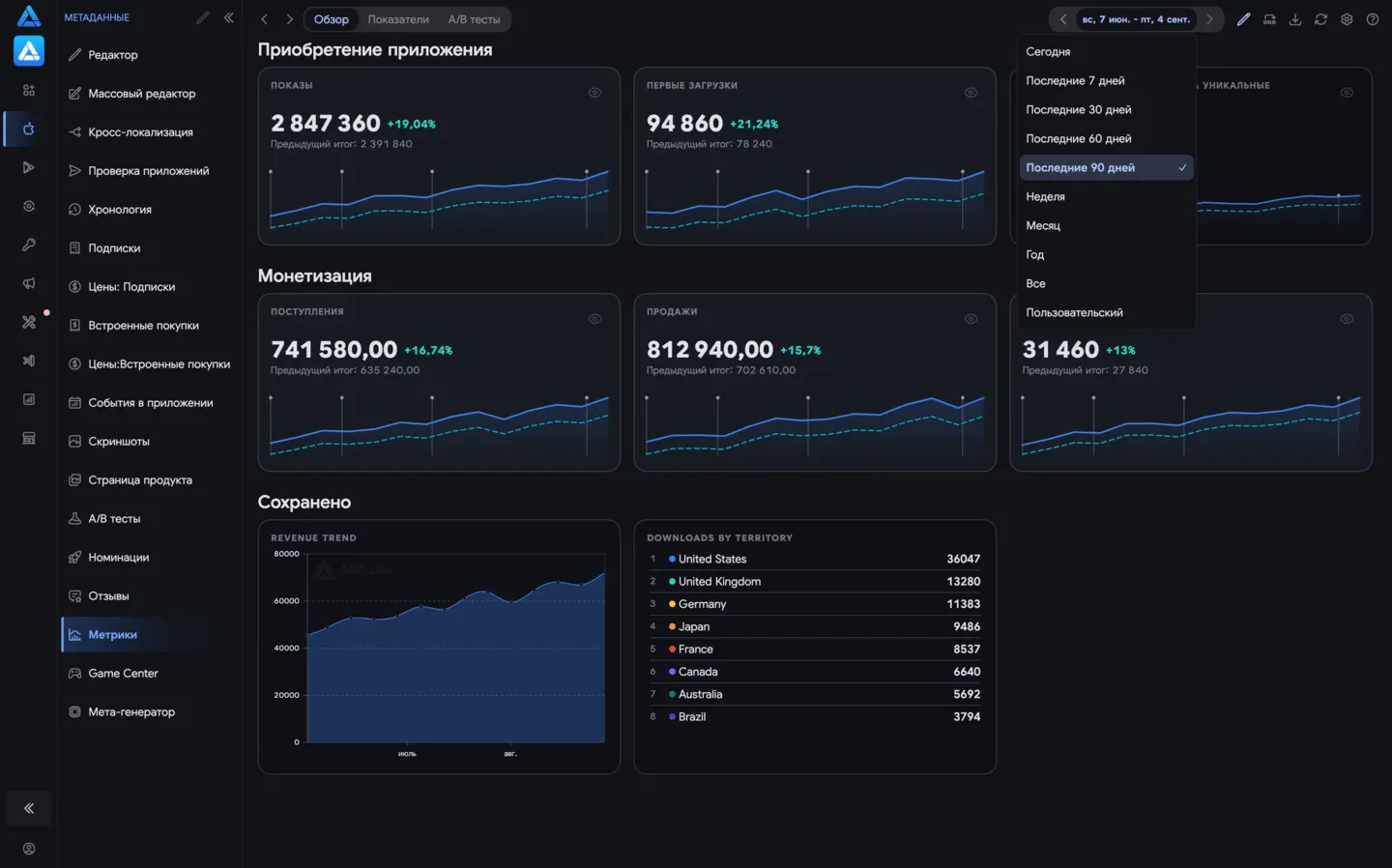
Task: Go to the next date period
Action: pyautogui.click(x=1208, y=19)
